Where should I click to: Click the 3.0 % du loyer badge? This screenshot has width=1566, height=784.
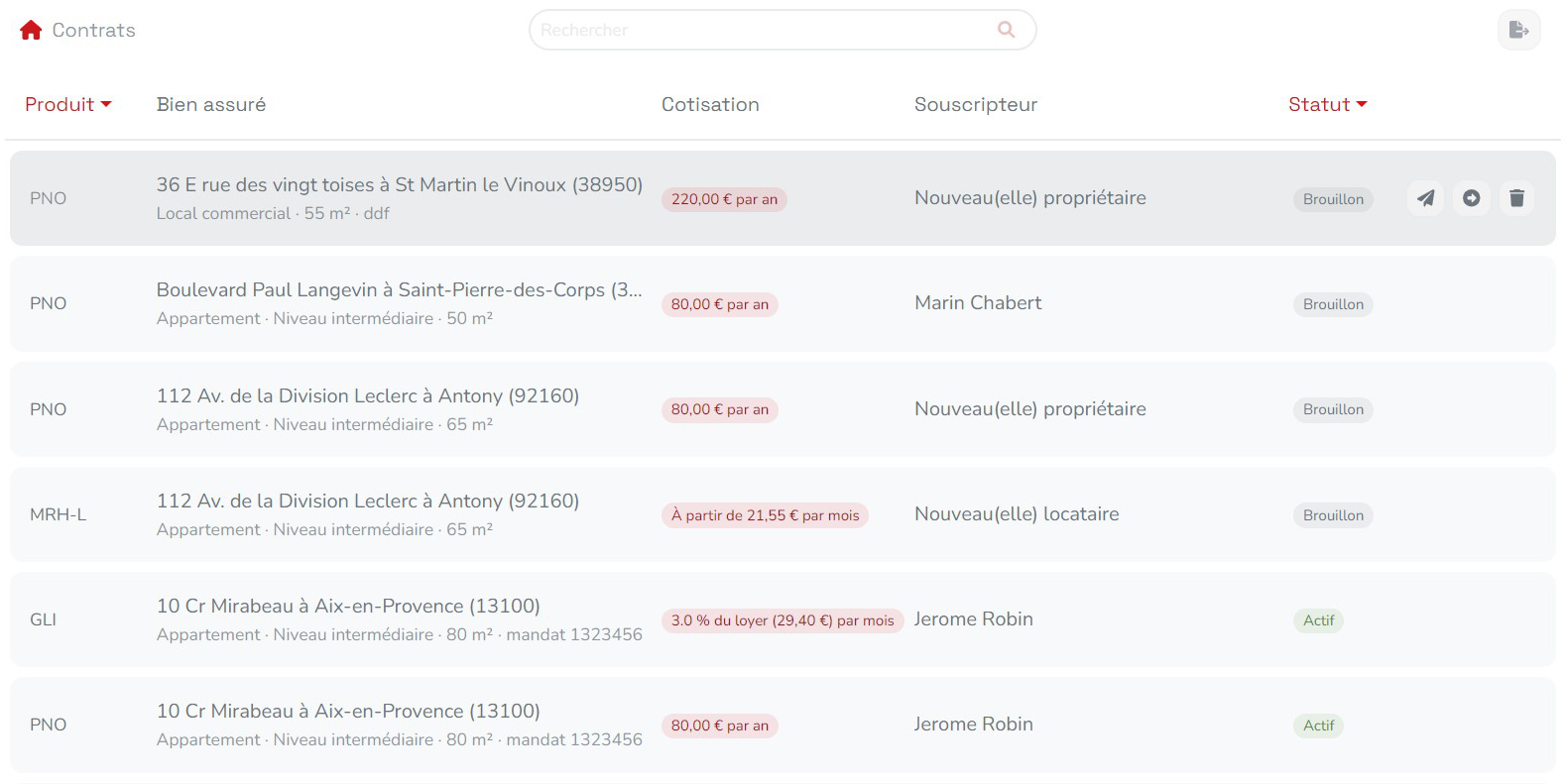pos(782,620)
